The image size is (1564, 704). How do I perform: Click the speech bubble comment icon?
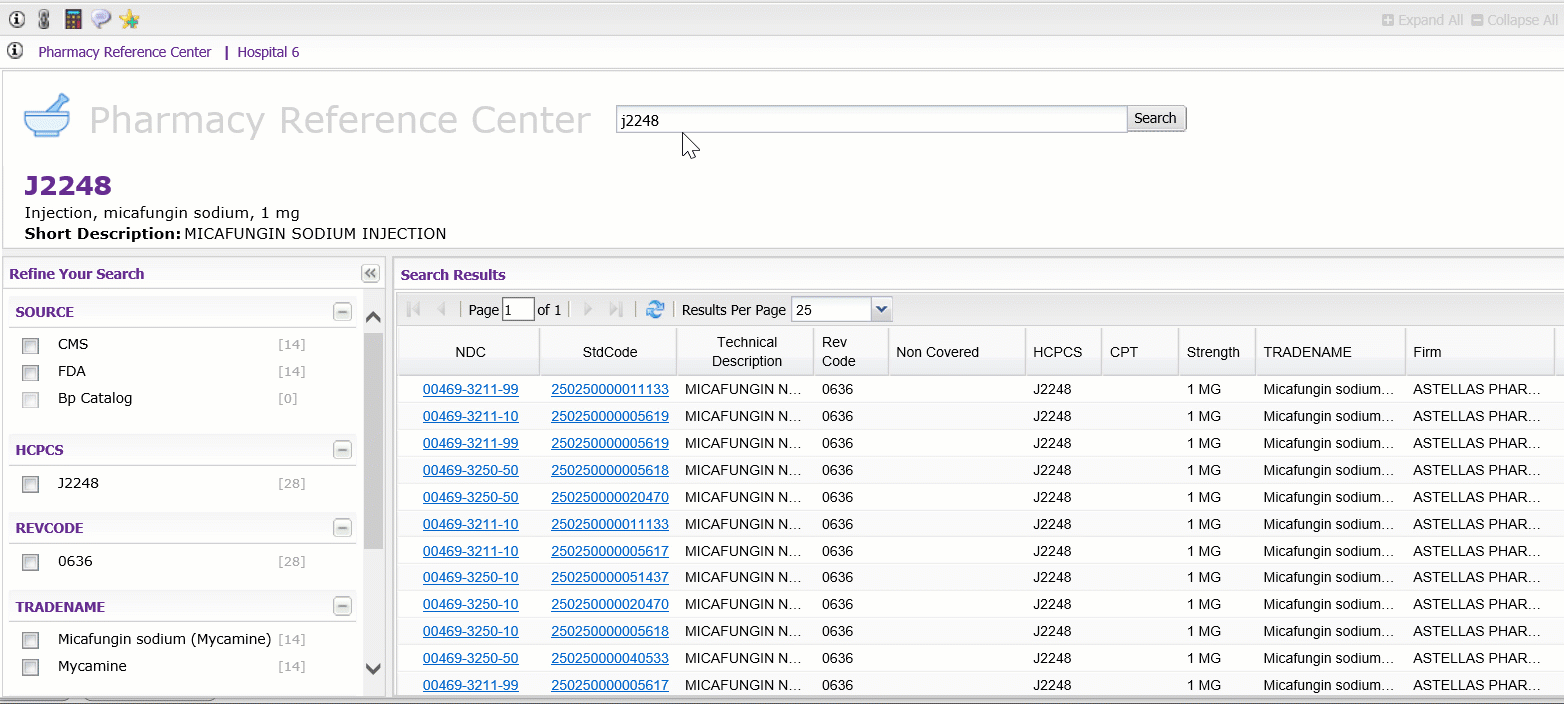(x=101, y=19)
